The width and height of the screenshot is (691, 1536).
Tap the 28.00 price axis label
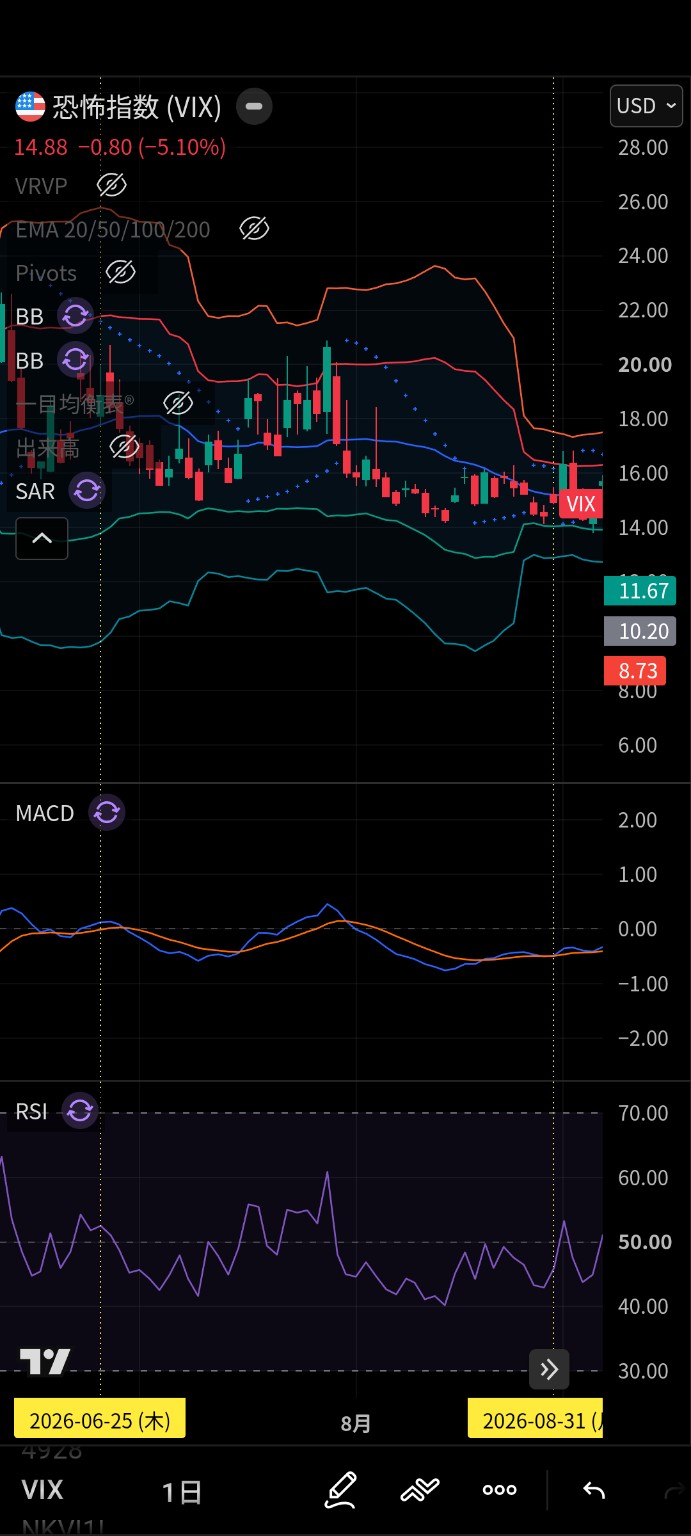tap(643, 148)
